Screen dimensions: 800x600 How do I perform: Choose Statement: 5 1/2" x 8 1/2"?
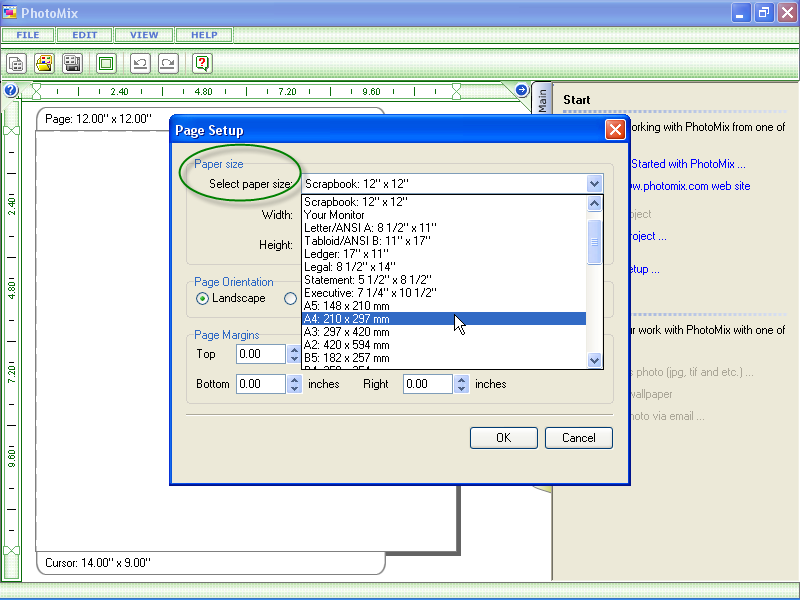click(444, 280)
